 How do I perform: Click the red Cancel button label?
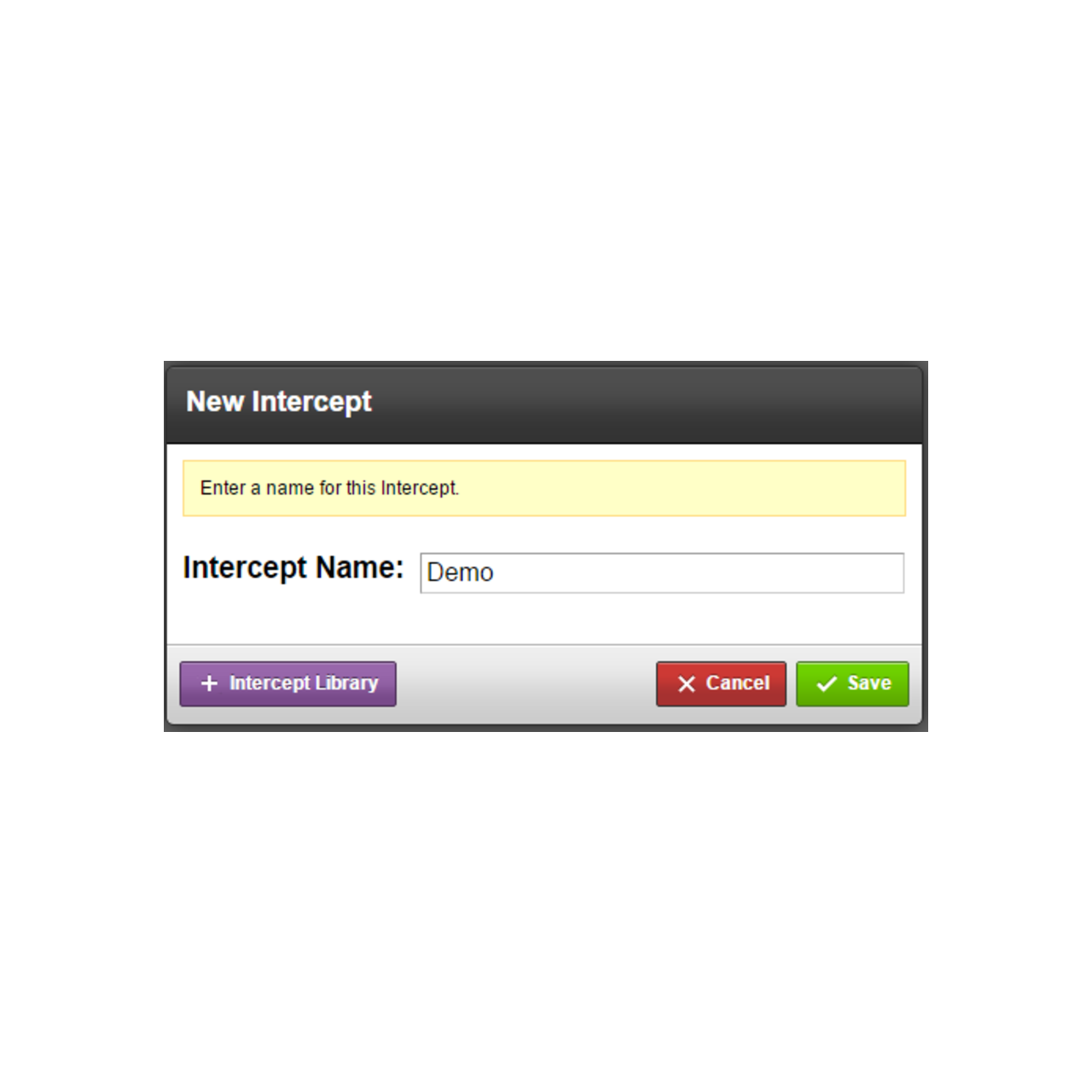tap(737, 683)
